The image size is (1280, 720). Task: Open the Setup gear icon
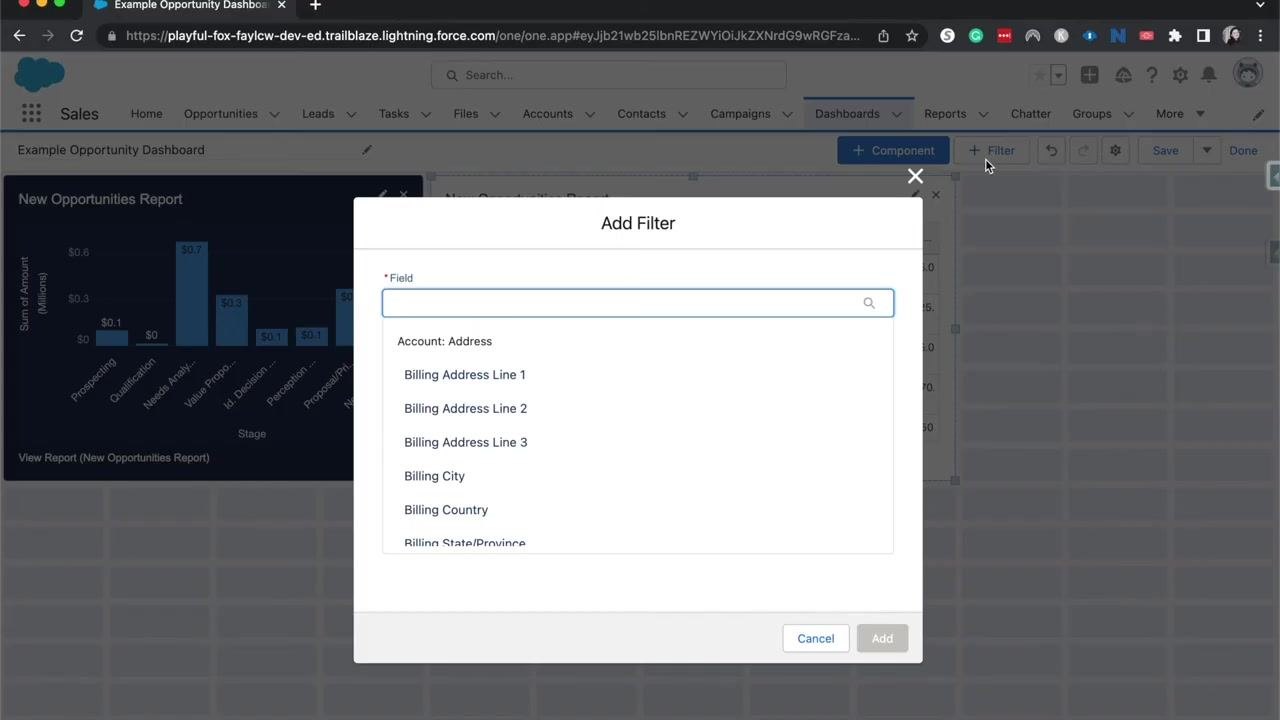(x=1180, y=75)
